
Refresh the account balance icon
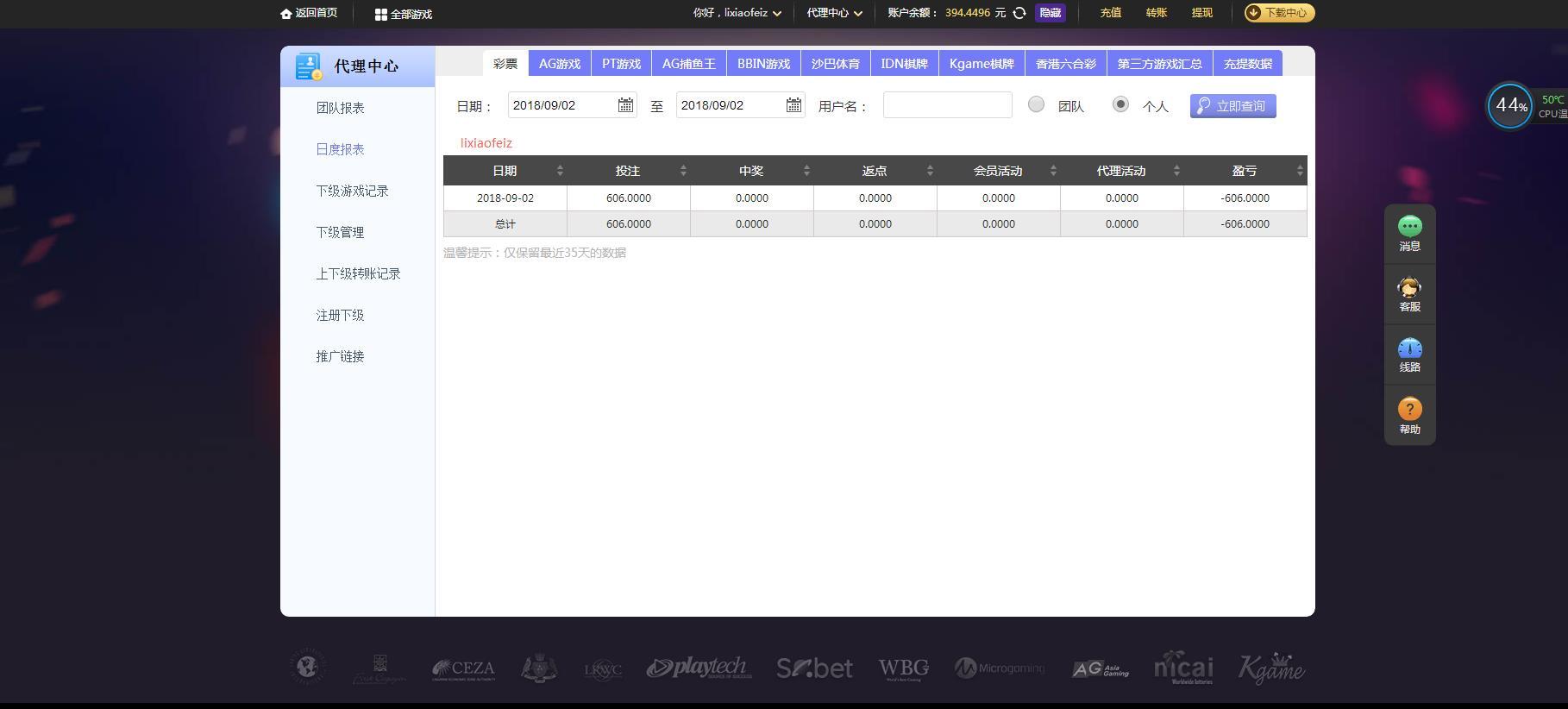coord(1019,13)
